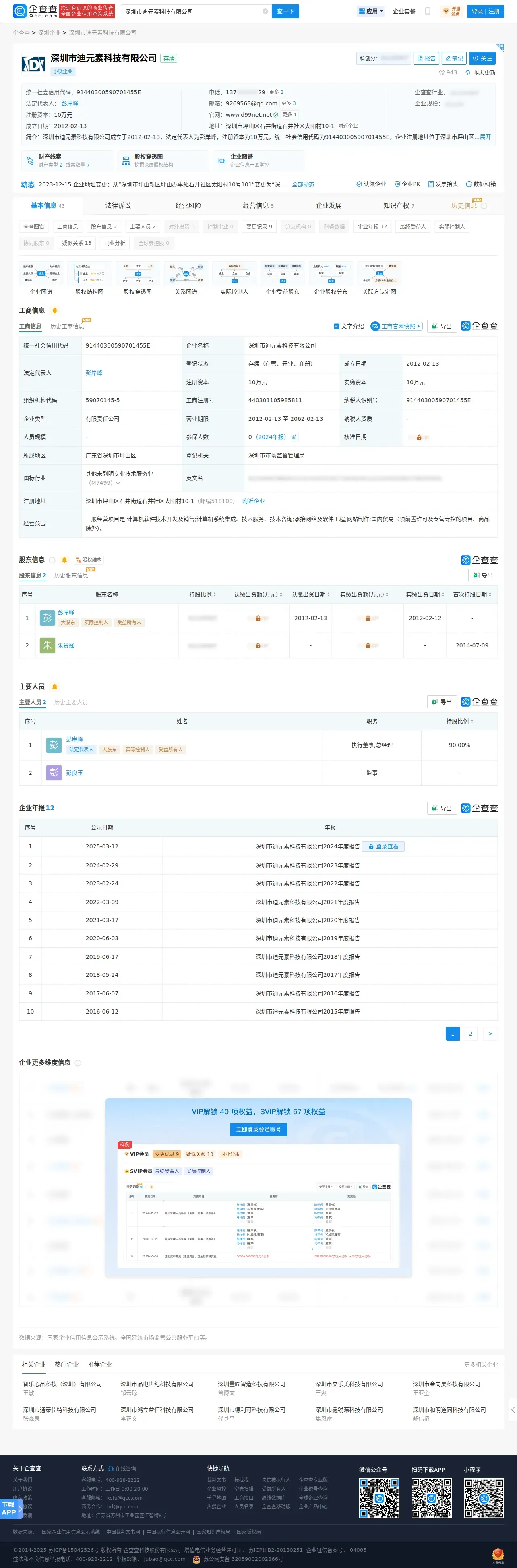This screenshot has width=517, height=1568.
Task: Click the 报告 button
Action: (426, 58)
